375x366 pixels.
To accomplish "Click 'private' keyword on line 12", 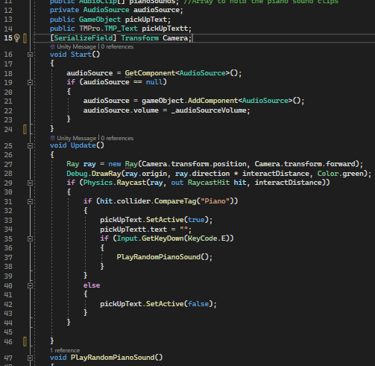I will pos(64,10).
